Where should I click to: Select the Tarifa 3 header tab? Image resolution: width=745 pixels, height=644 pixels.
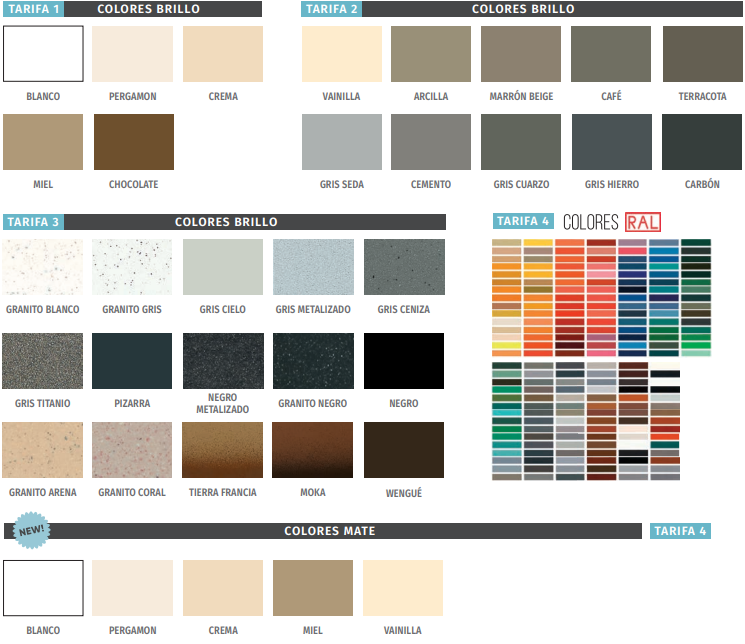[x=34, y=222]
